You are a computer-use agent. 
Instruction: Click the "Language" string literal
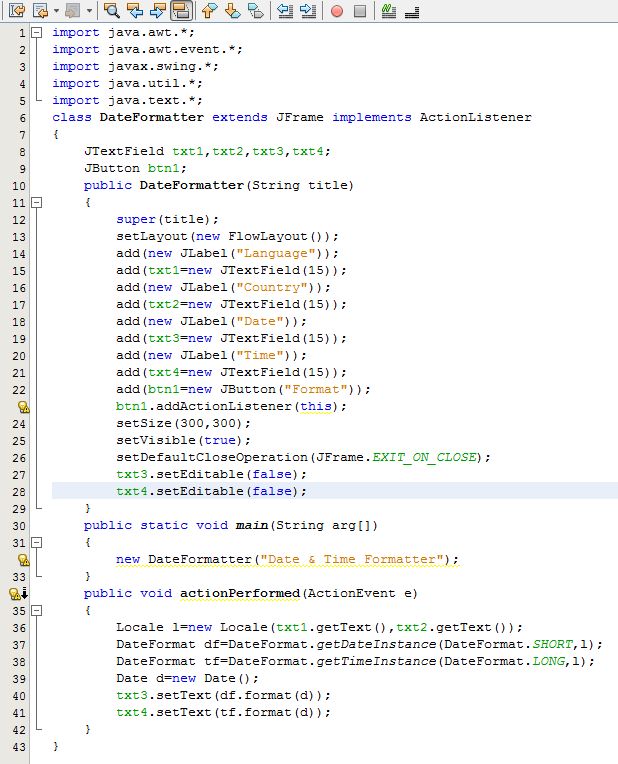click(x=276, y=253)
